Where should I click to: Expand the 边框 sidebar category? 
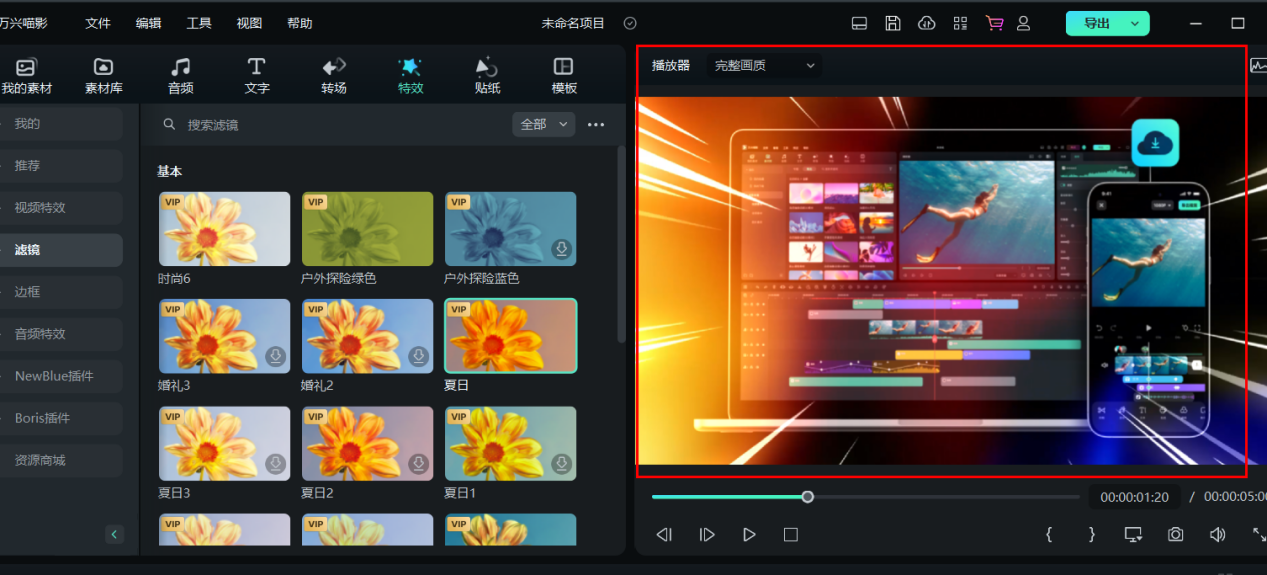point(61,292)
